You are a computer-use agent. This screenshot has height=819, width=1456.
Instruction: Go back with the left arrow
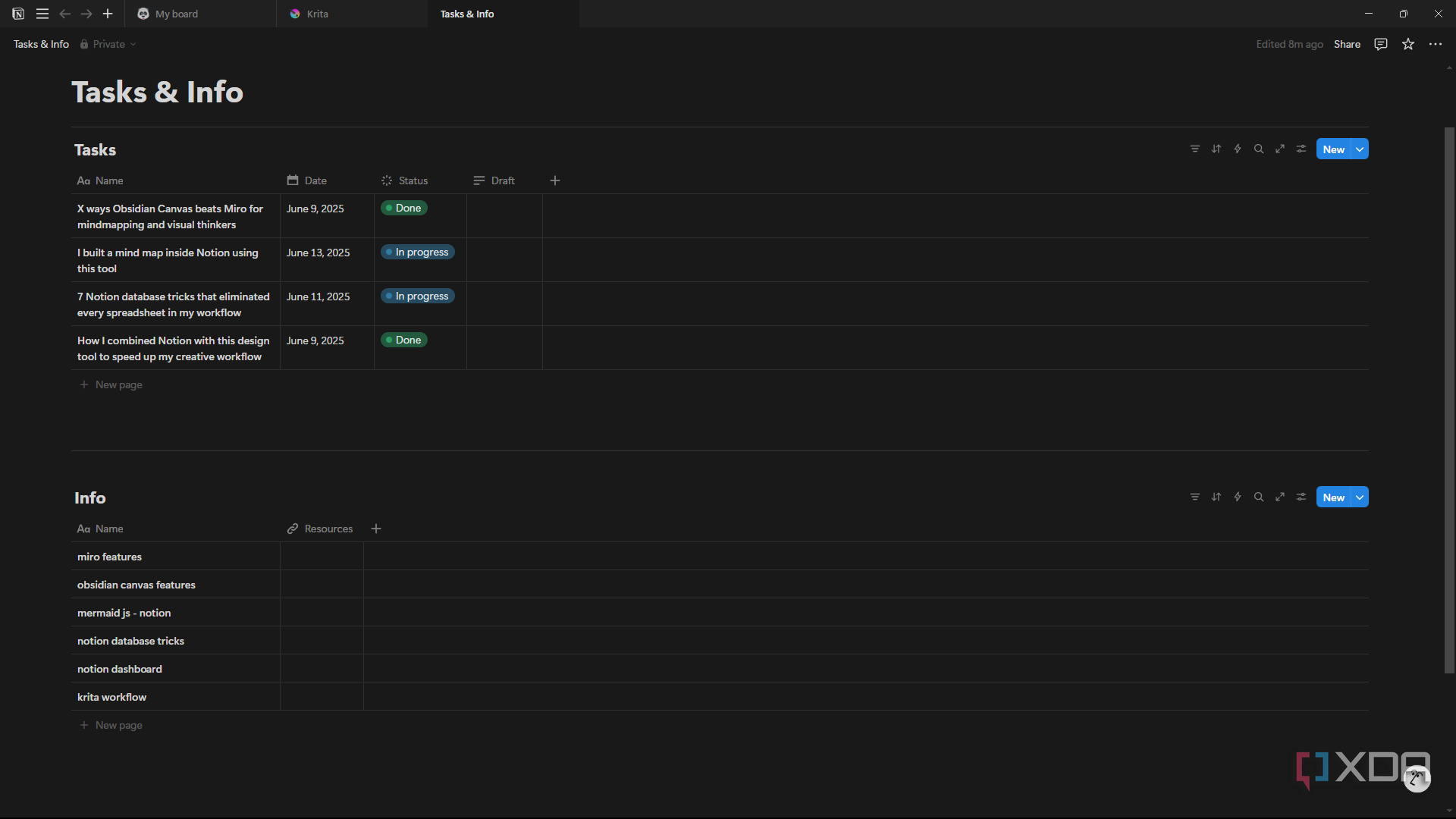click(65, 14)
